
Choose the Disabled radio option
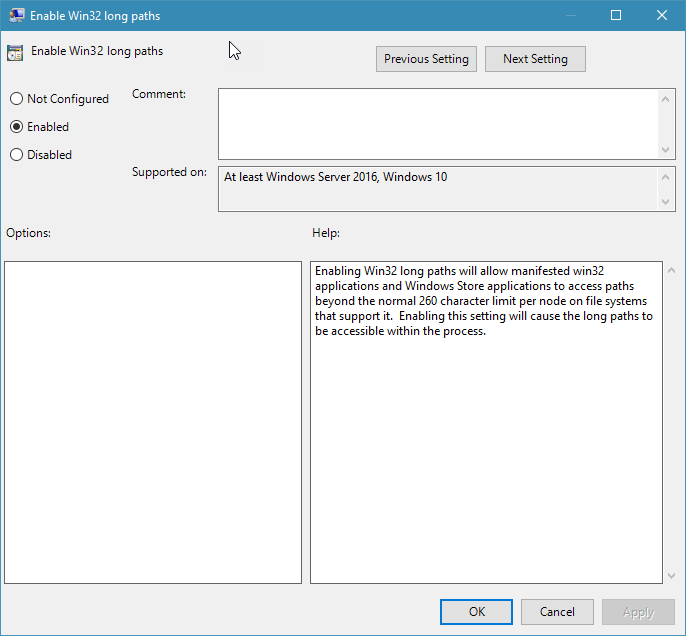(16, 155)
